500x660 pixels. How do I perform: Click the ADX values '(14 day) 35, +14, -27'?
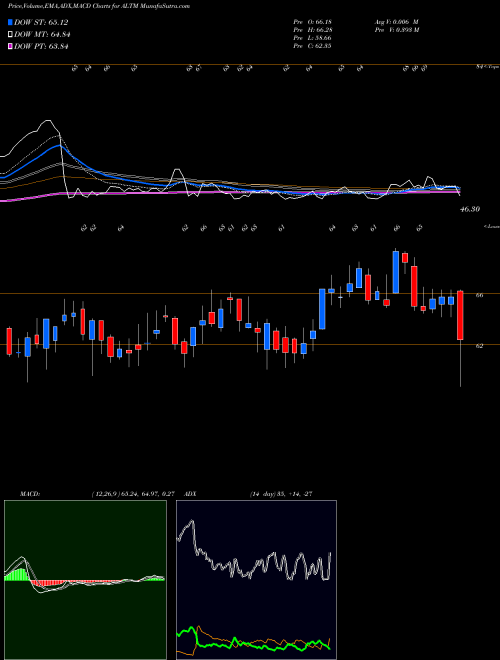(x=280, y=494)
